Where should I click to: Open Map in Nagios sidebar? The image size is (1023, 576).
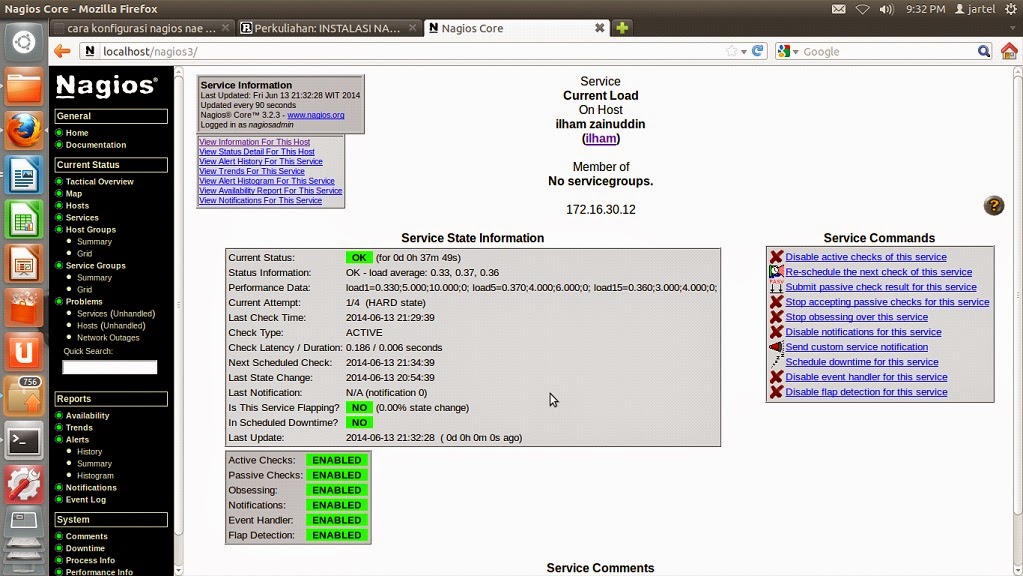pyautogui.click(x=74, y=194)
